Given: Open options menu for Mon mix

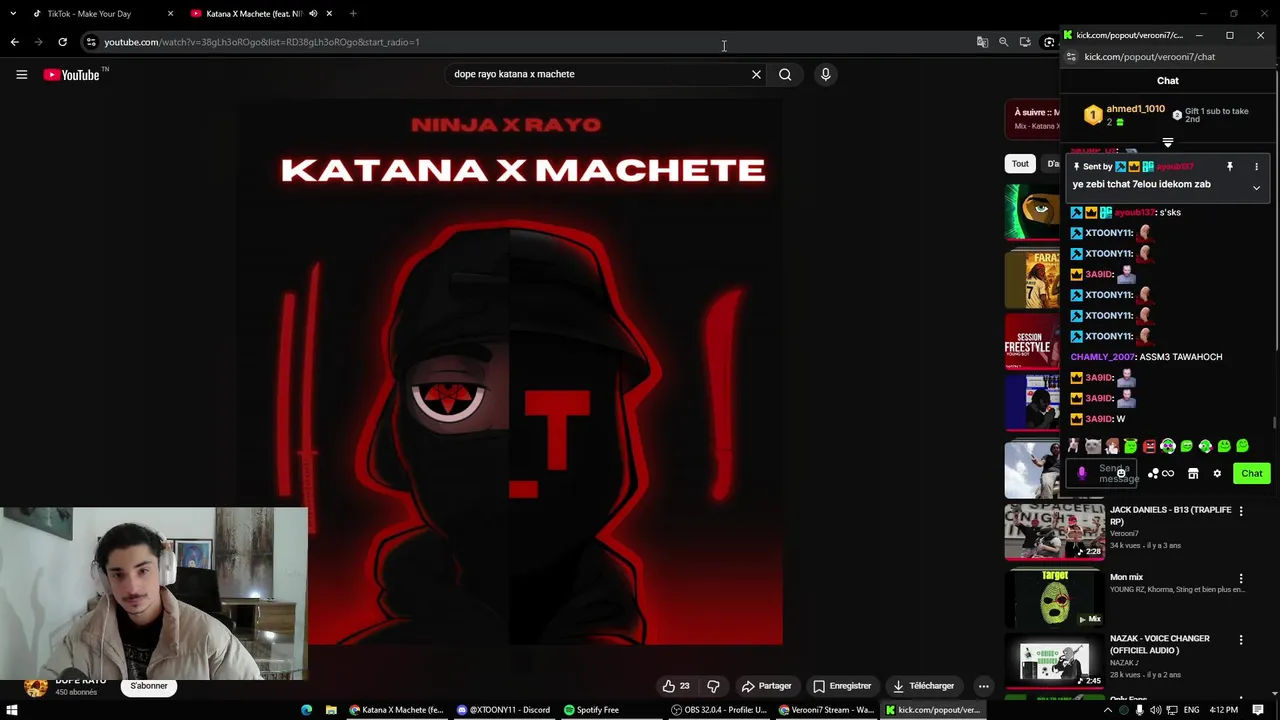Looking at the screenshot, I should point(1241,578).
